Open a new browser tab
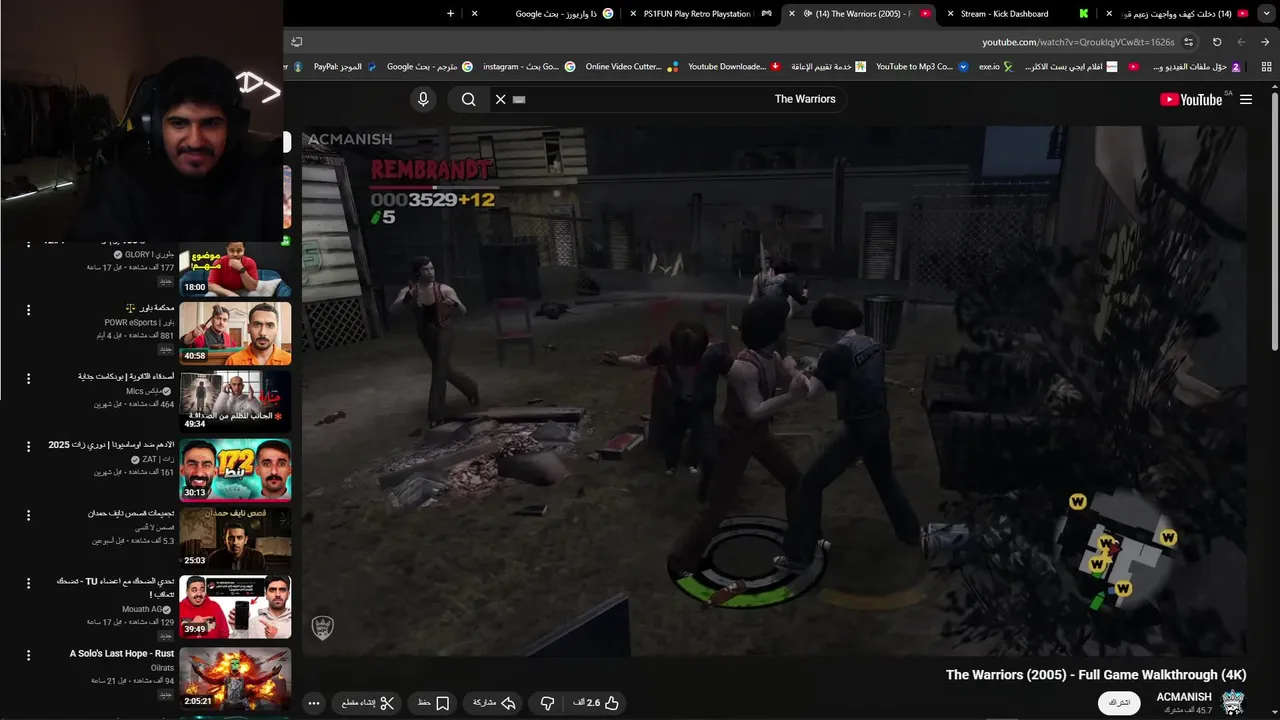This screenshot has width=1280, height=720. pos(450,14)
